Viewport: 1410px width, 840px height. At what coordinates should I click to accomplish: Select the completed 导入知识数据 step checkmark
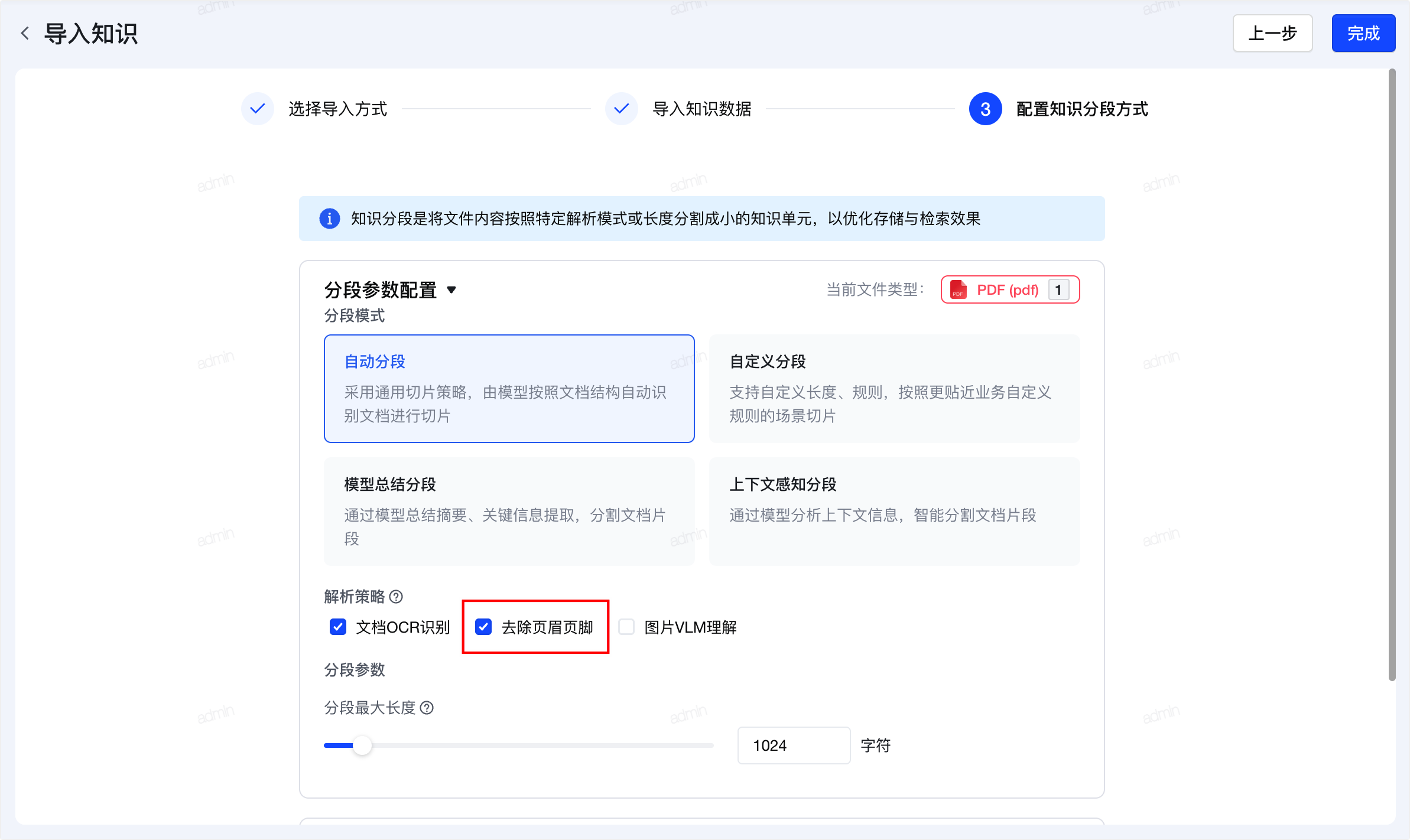622,109
